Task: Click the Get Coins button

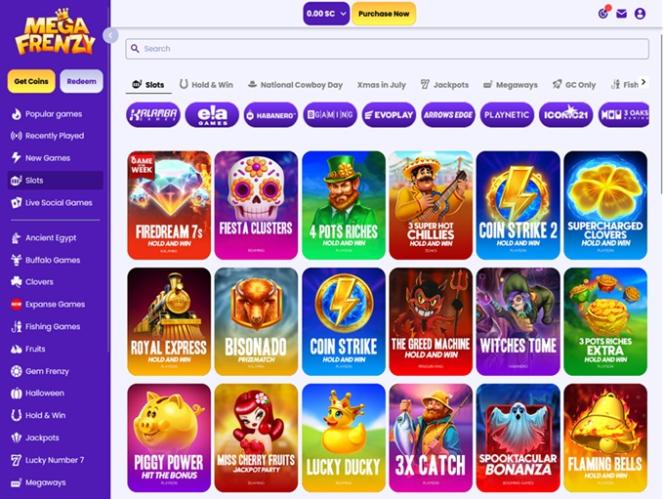Action: (31, 81)
